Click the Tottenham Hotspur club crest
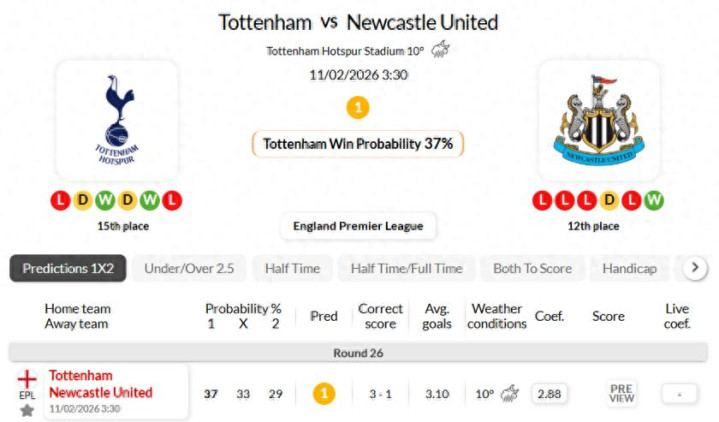The image size is (719, 422). point(117,119)
